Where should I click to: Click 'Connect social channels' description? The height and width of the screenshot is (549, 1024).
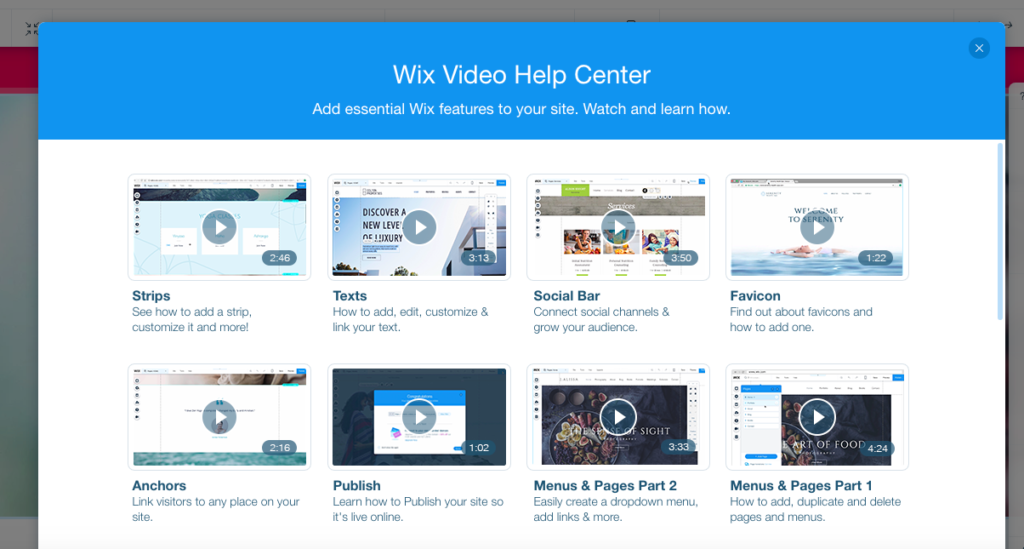click(601, 319)
